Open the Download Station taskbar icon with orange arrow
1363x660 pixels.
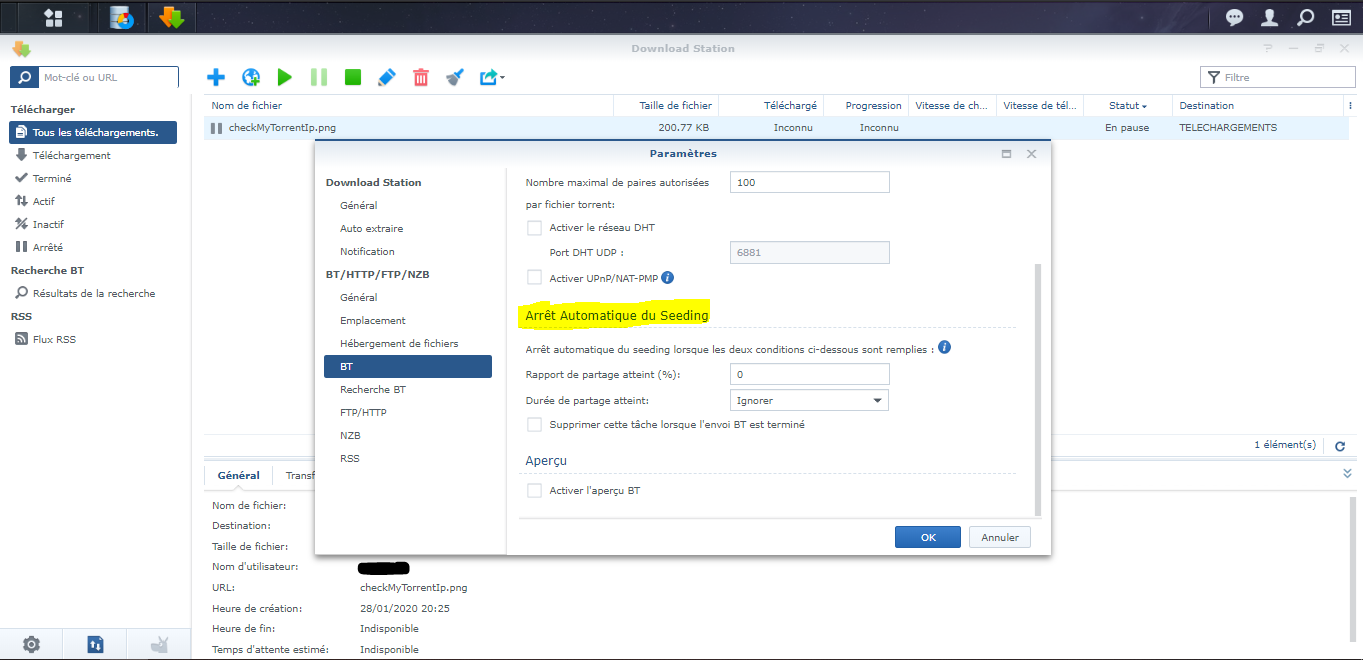172,17
